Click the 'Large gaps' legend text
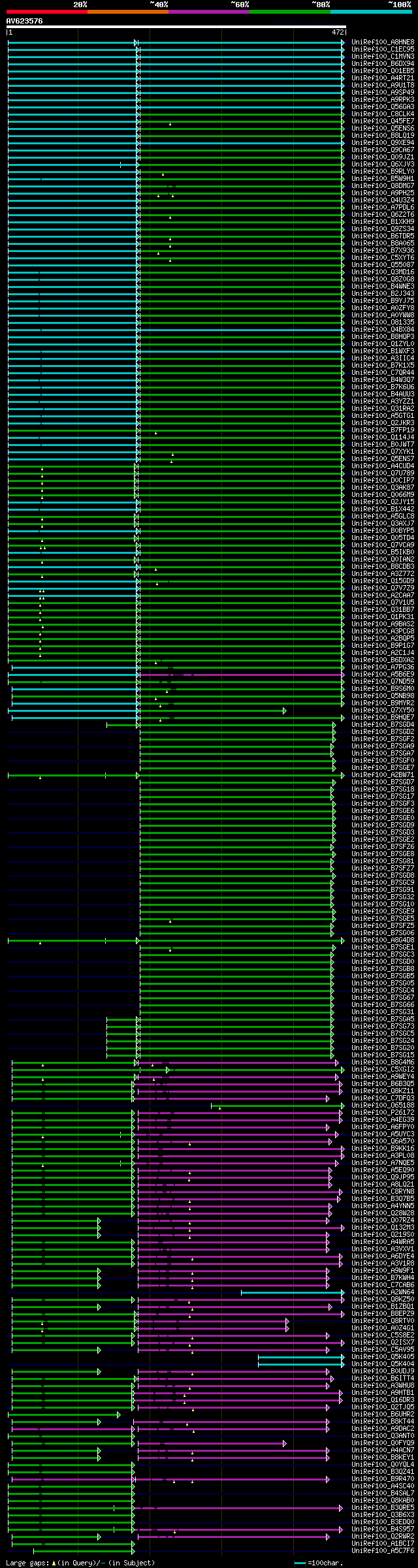418x1568 pixels. tap(81, 1563)
